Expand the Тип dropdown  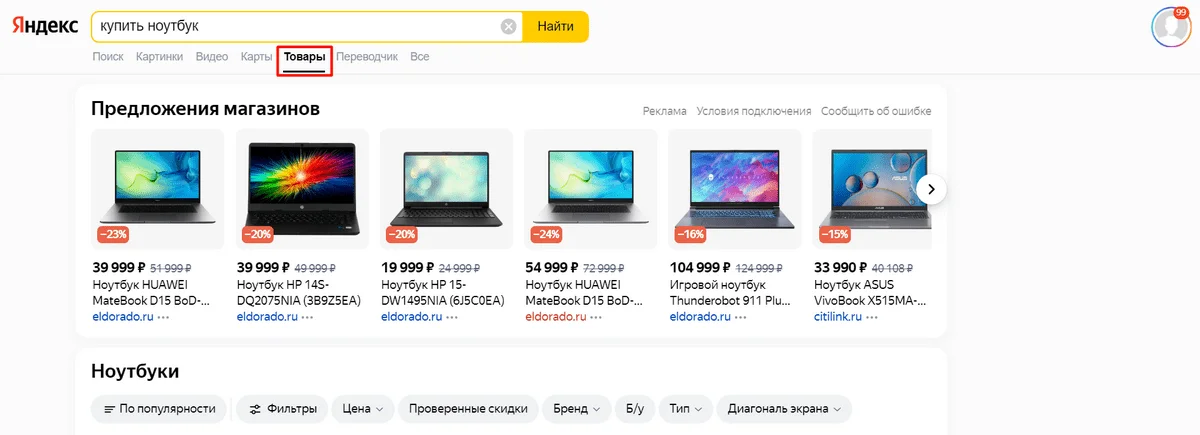(686, 408)
